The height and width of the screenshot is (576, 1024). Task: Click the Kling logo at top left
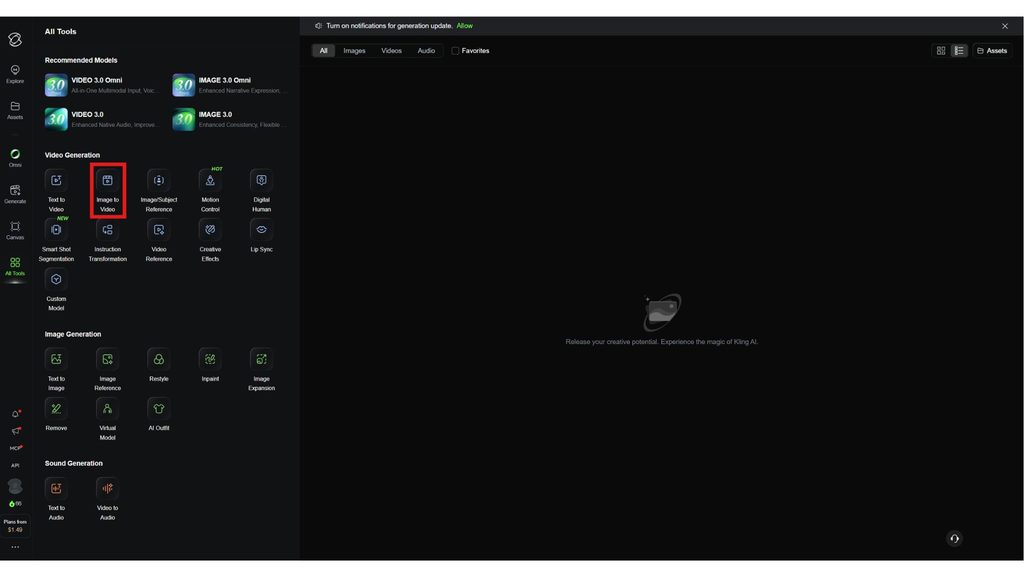(x=15, y=39)
